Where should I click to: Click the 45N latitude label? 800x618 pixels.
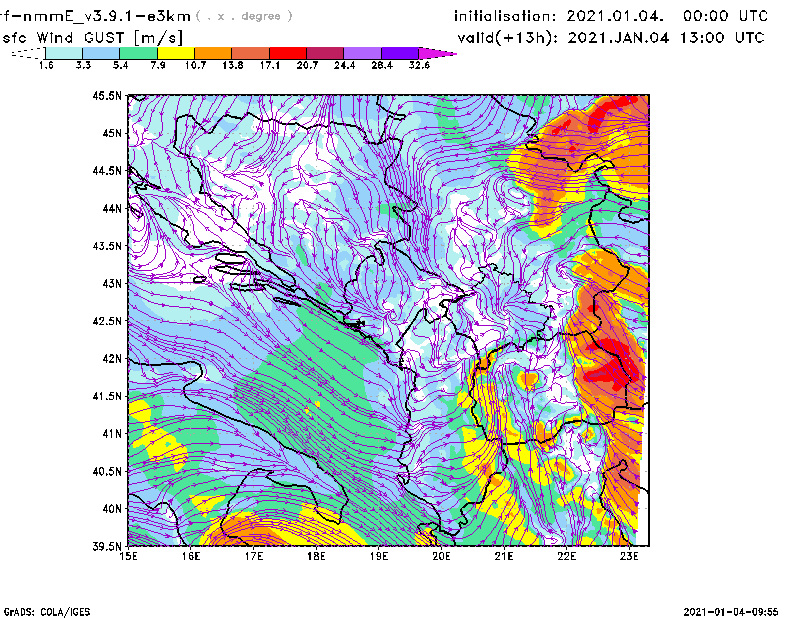[112, 133]
